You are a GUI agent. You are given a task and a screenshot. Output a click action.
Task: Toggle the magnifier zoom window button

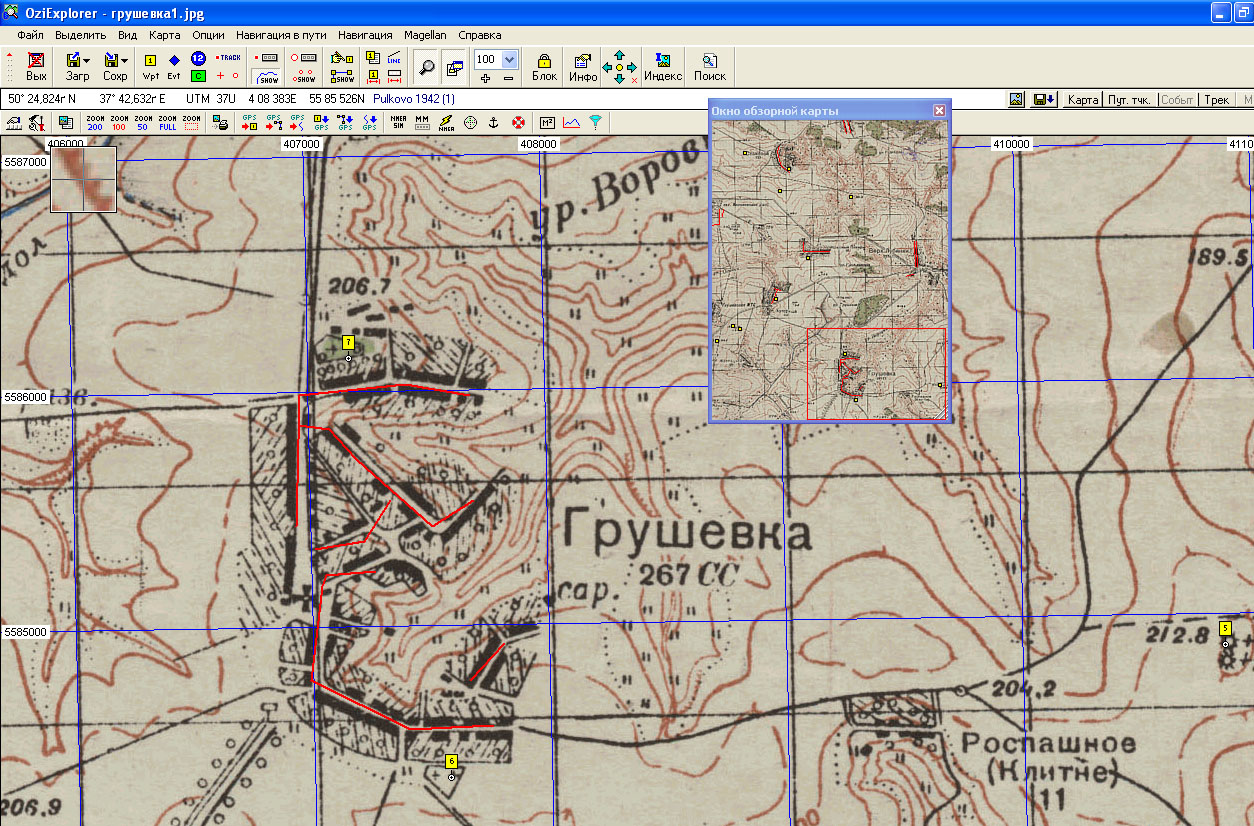(x=426, y=67)
